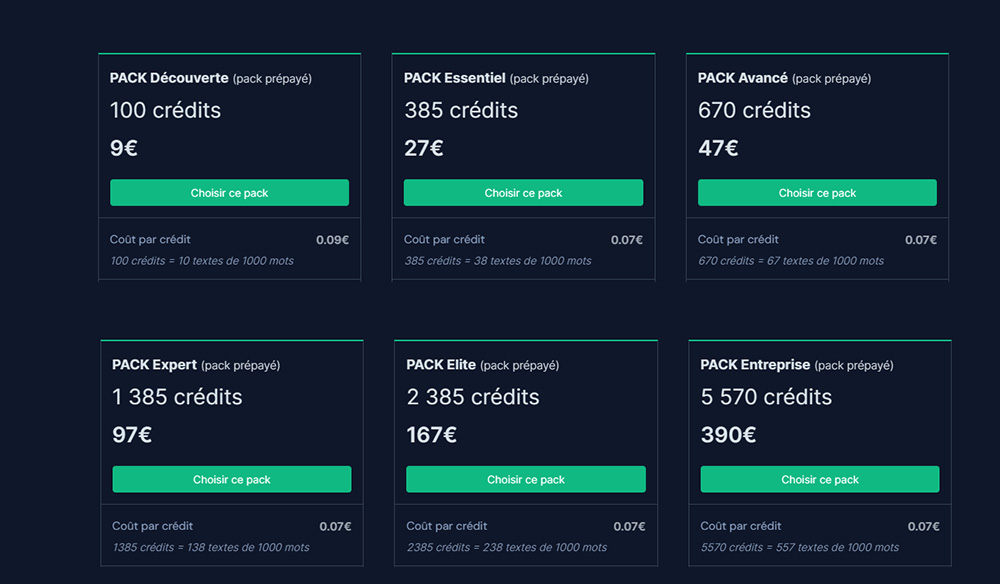Screen dimensions: 1000x584
Task: Choose the PACK Essentiel plan button
Action: pyautogui.click(x=523, y=193)
